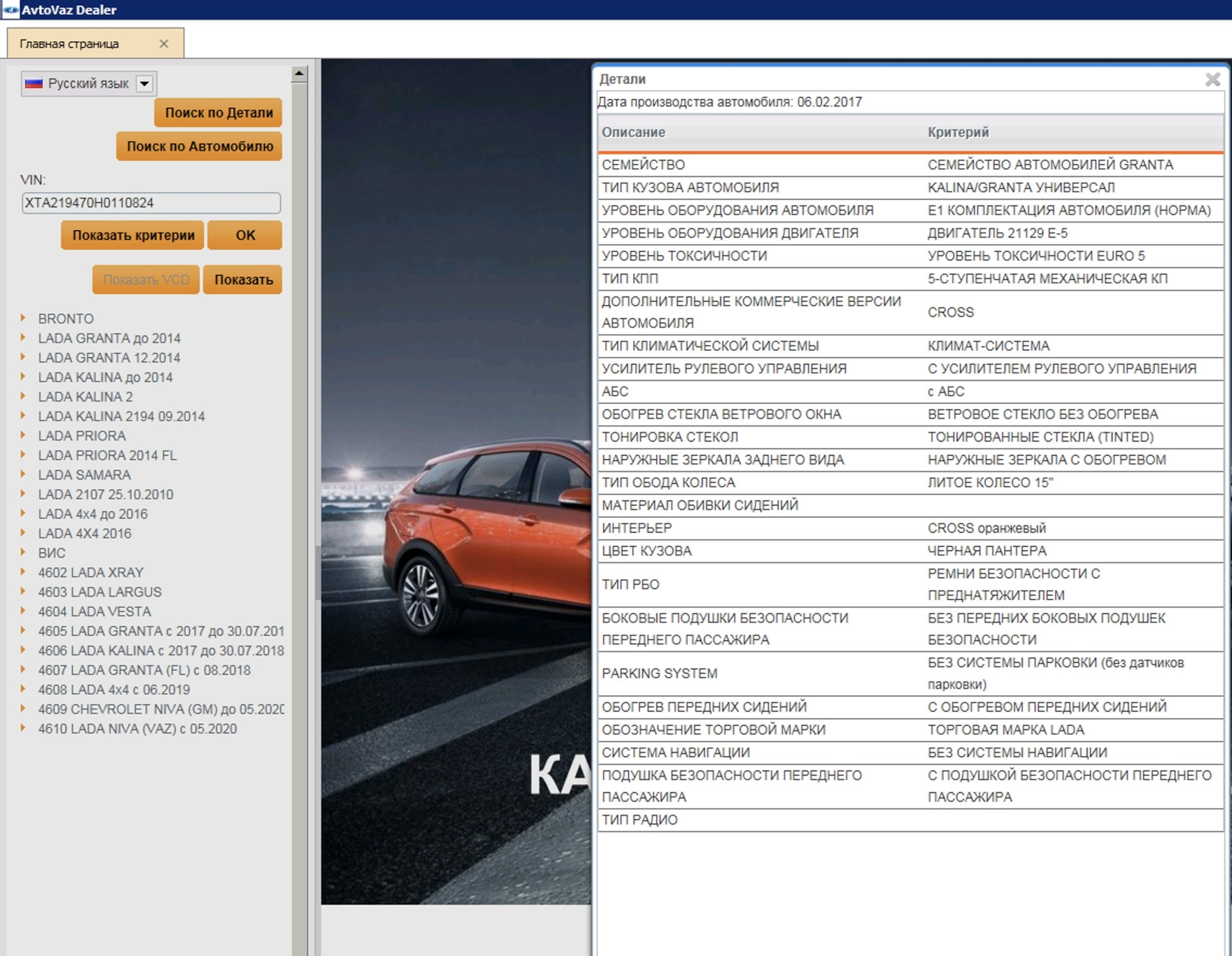Select 4605 LADA GRANTA с 2017 item
This screenshot has width=1232, height=956.
[x=160, y=631]
